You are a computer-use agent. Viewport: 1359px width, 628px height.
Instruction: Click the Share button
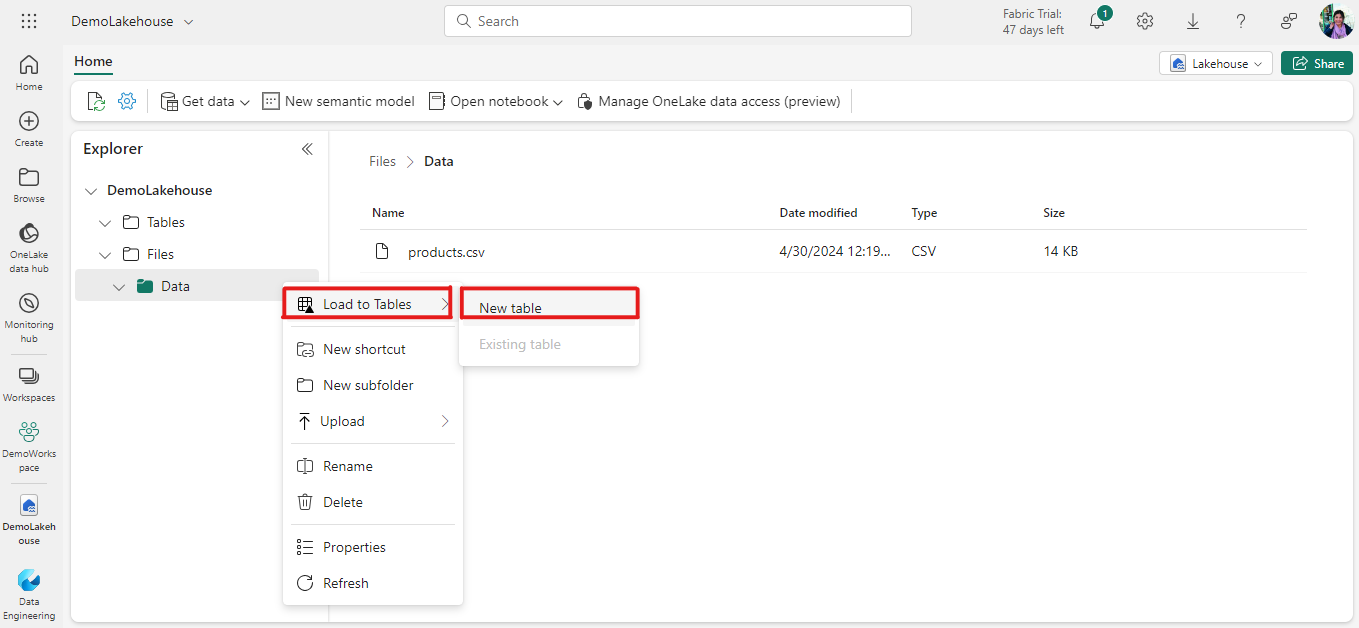point(1317,63)
